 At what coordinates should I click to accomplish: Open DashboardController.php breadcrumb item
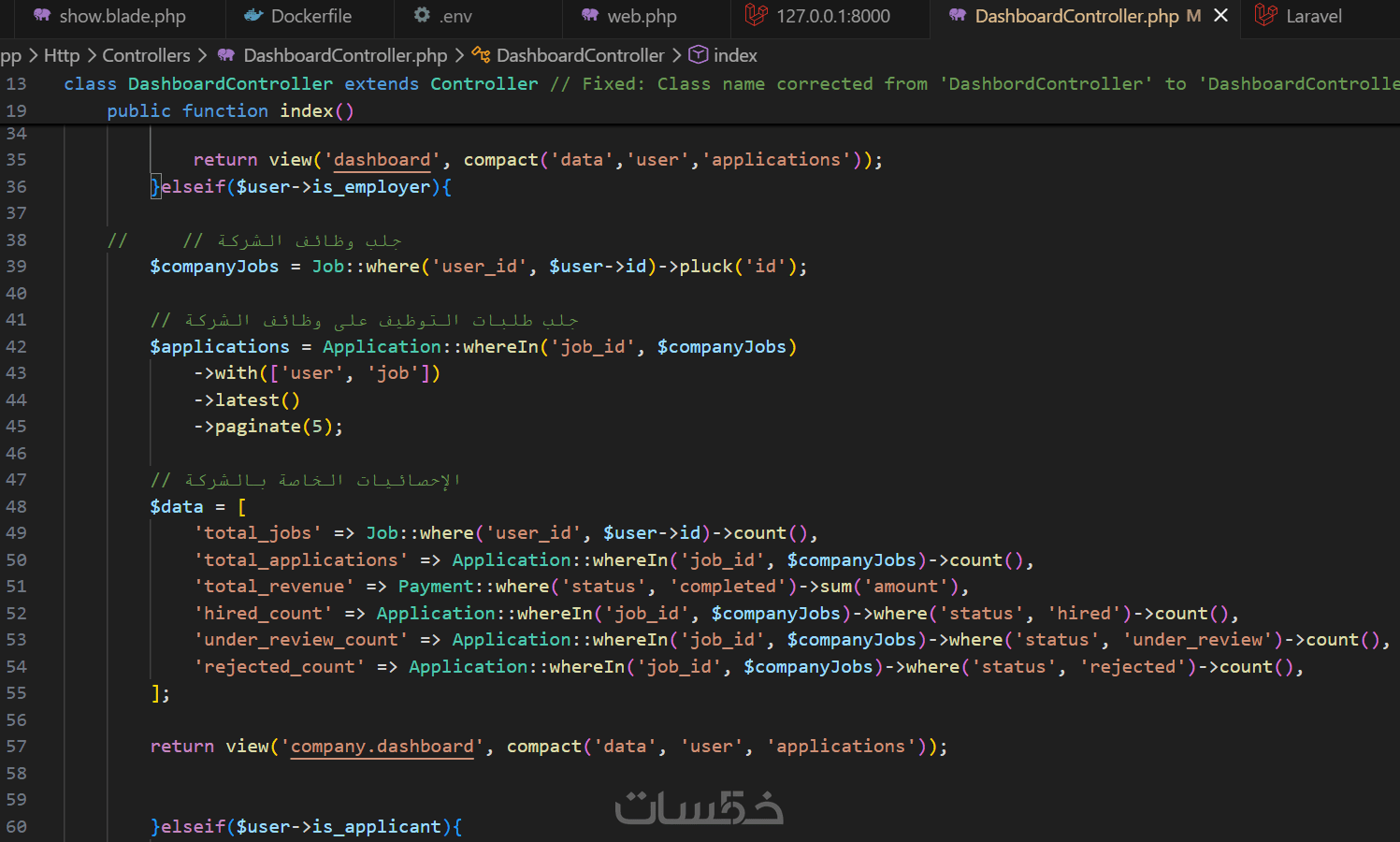pos(345,55)
